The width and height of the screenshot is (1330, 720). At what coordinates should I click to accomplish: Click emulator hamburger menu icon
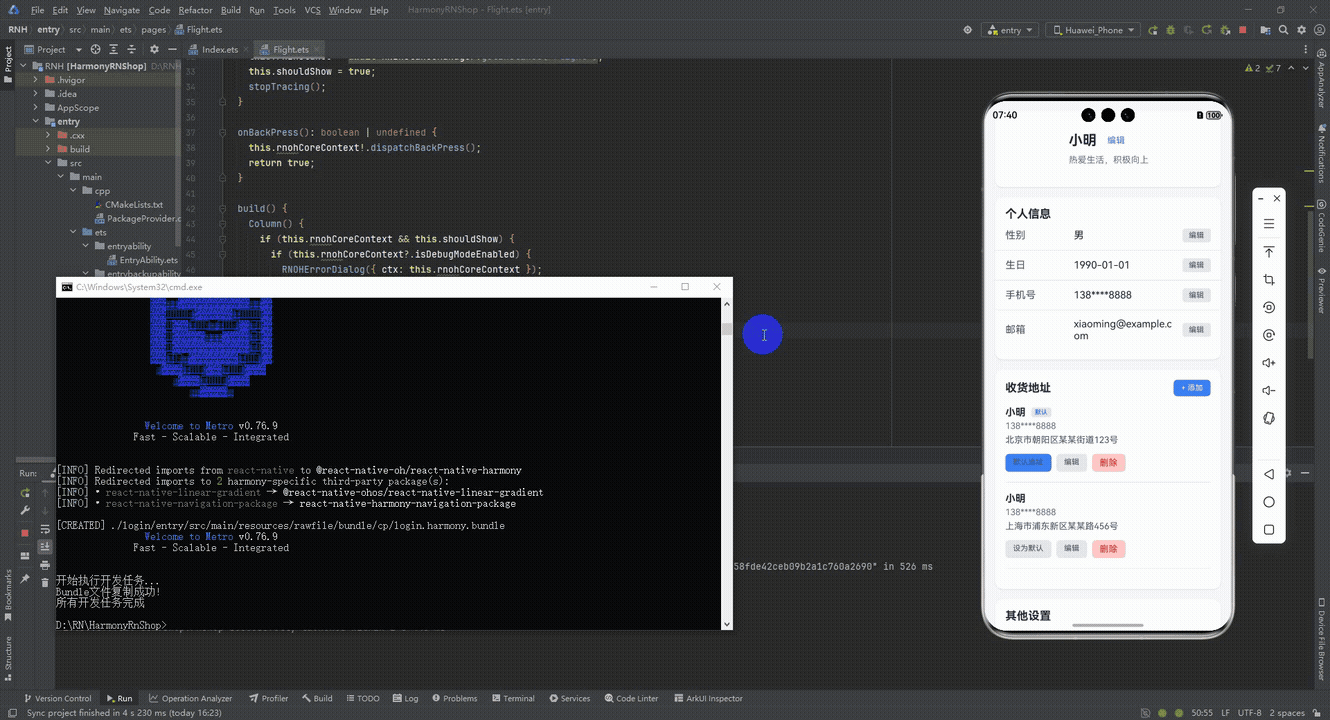[1269, 224]
